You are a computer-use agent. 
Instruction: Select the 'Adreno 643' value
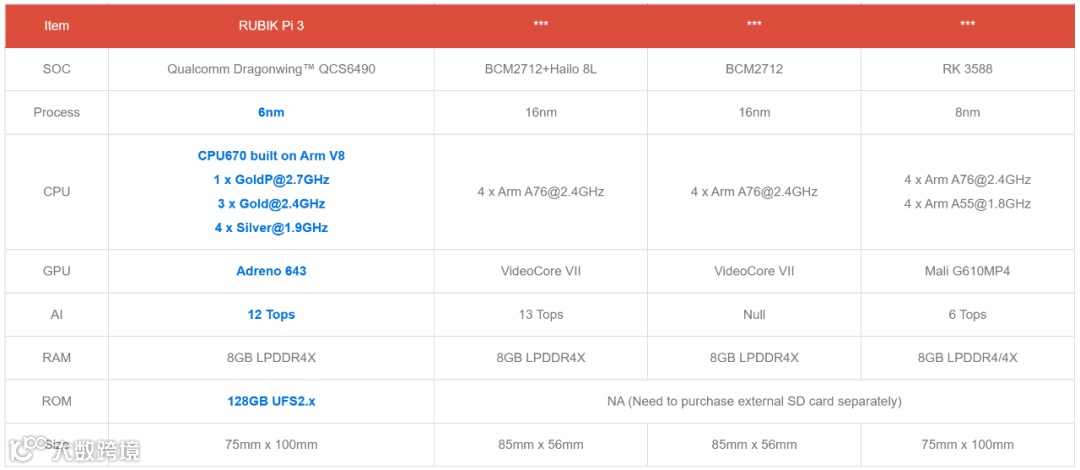pos(271,271)
